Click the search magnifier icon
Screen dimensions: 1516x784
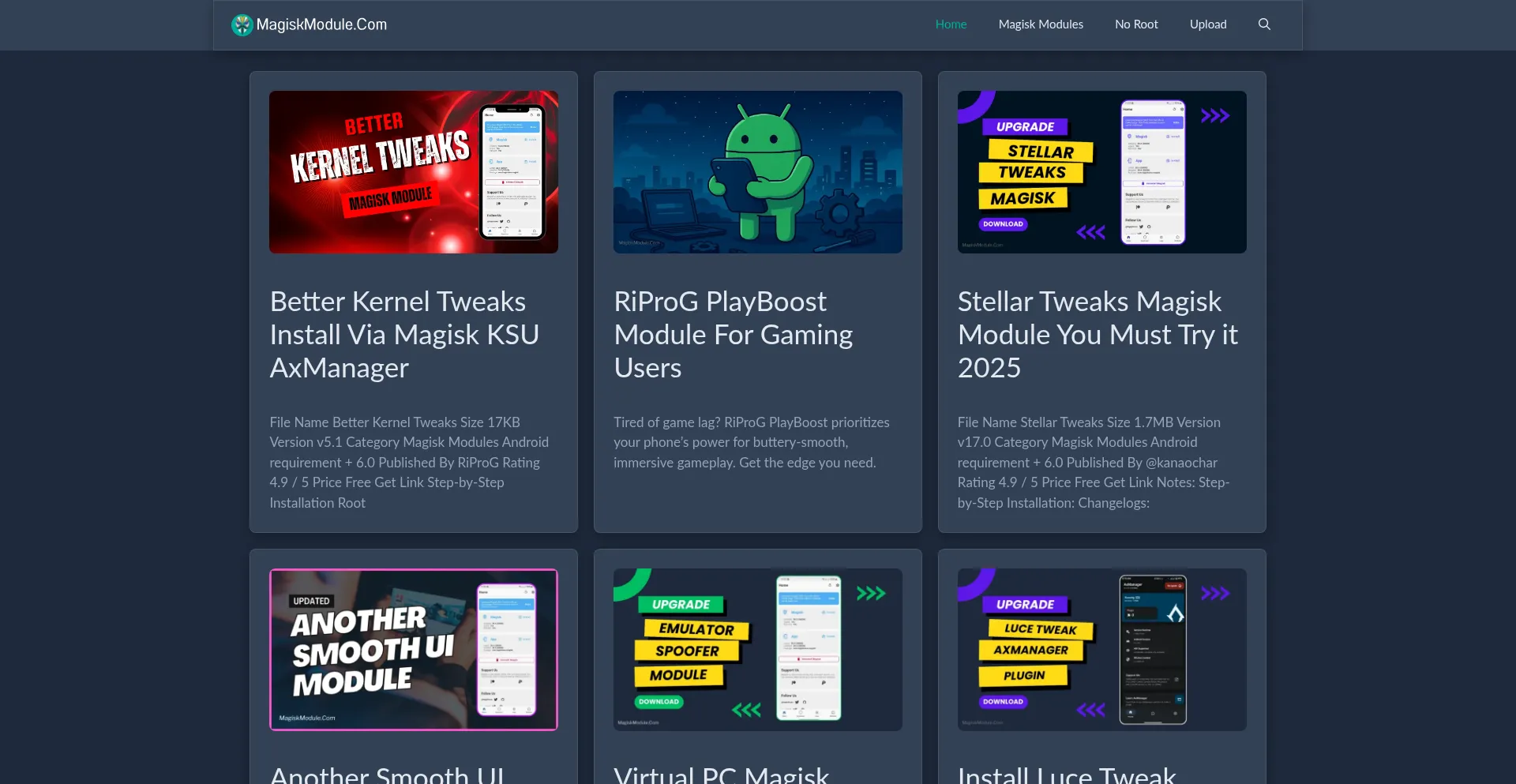[1264, 24]
